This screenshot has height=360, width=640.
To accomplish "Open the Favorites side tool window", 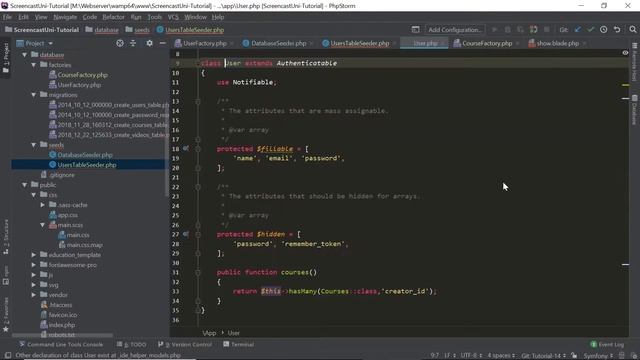I will tap(6, 314).
